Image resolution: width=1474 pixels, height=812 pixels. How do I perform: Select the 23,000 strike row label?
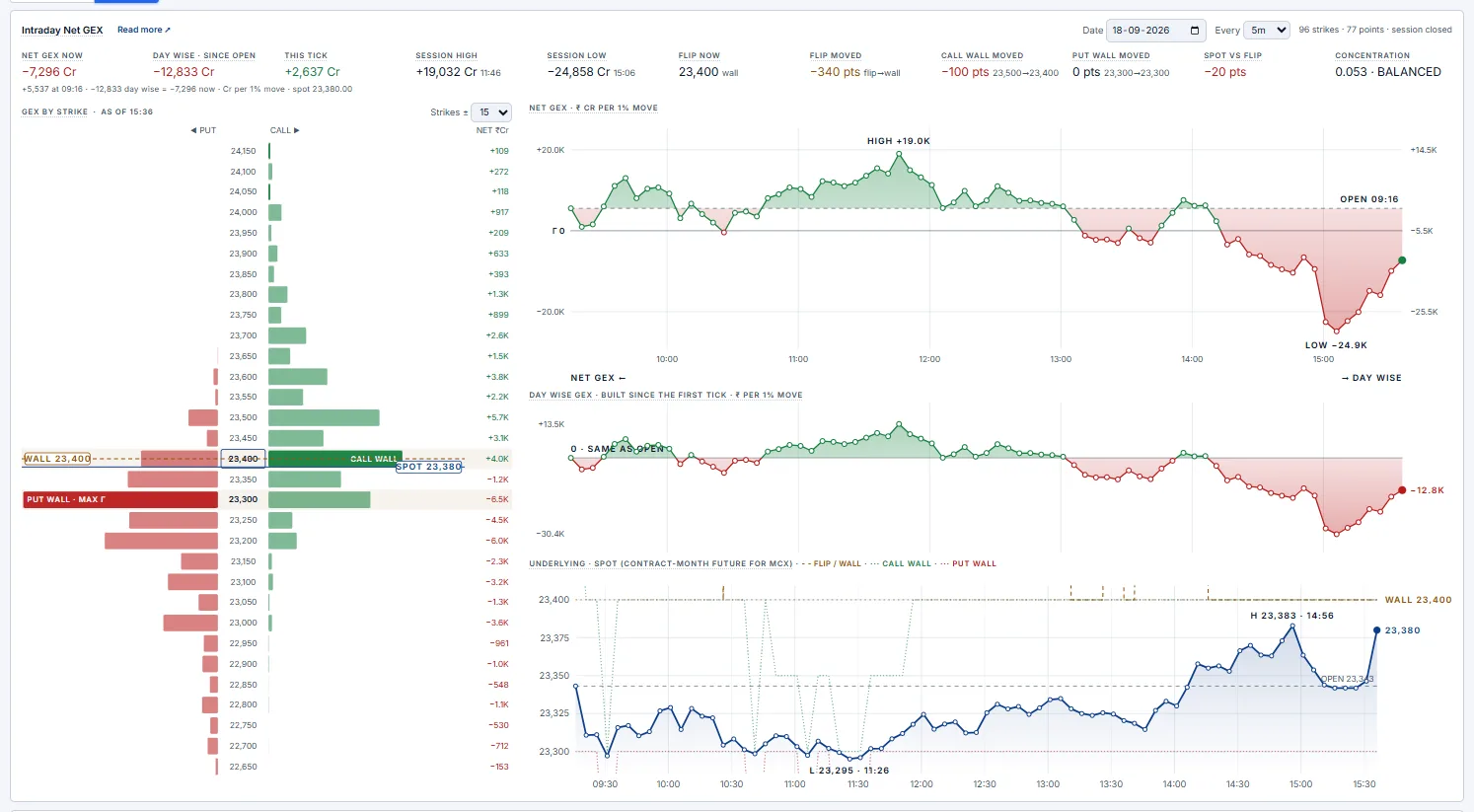243,623
